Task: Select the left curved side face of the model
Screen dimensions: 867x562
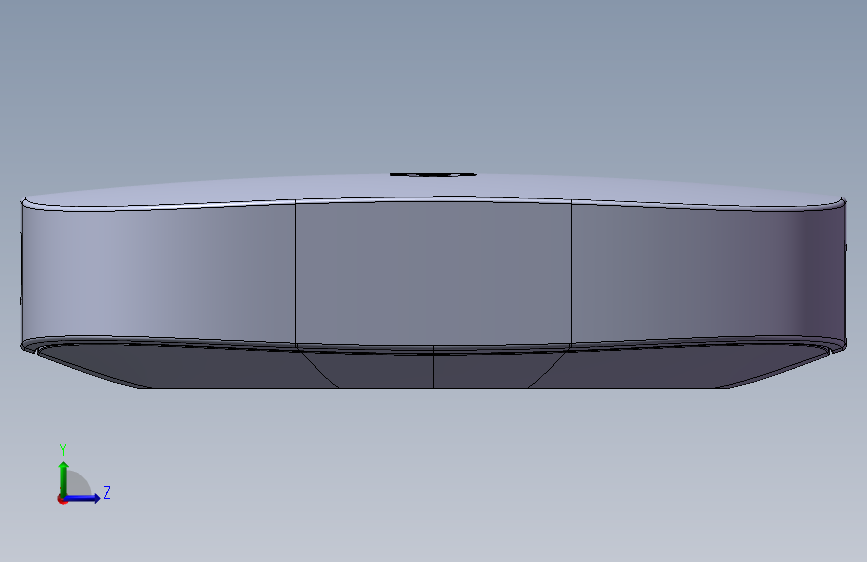Action: coord(159,273)
